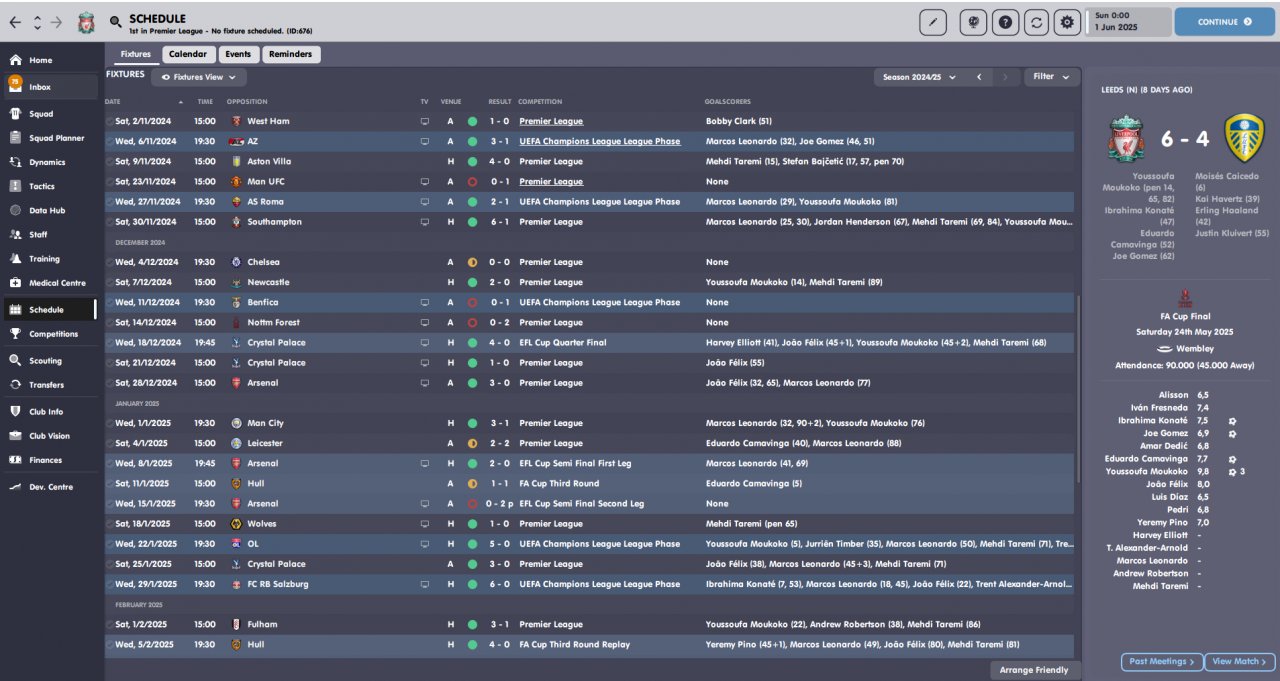Click the Continue button
1280x681 pixels.
tap(1224, 22)
